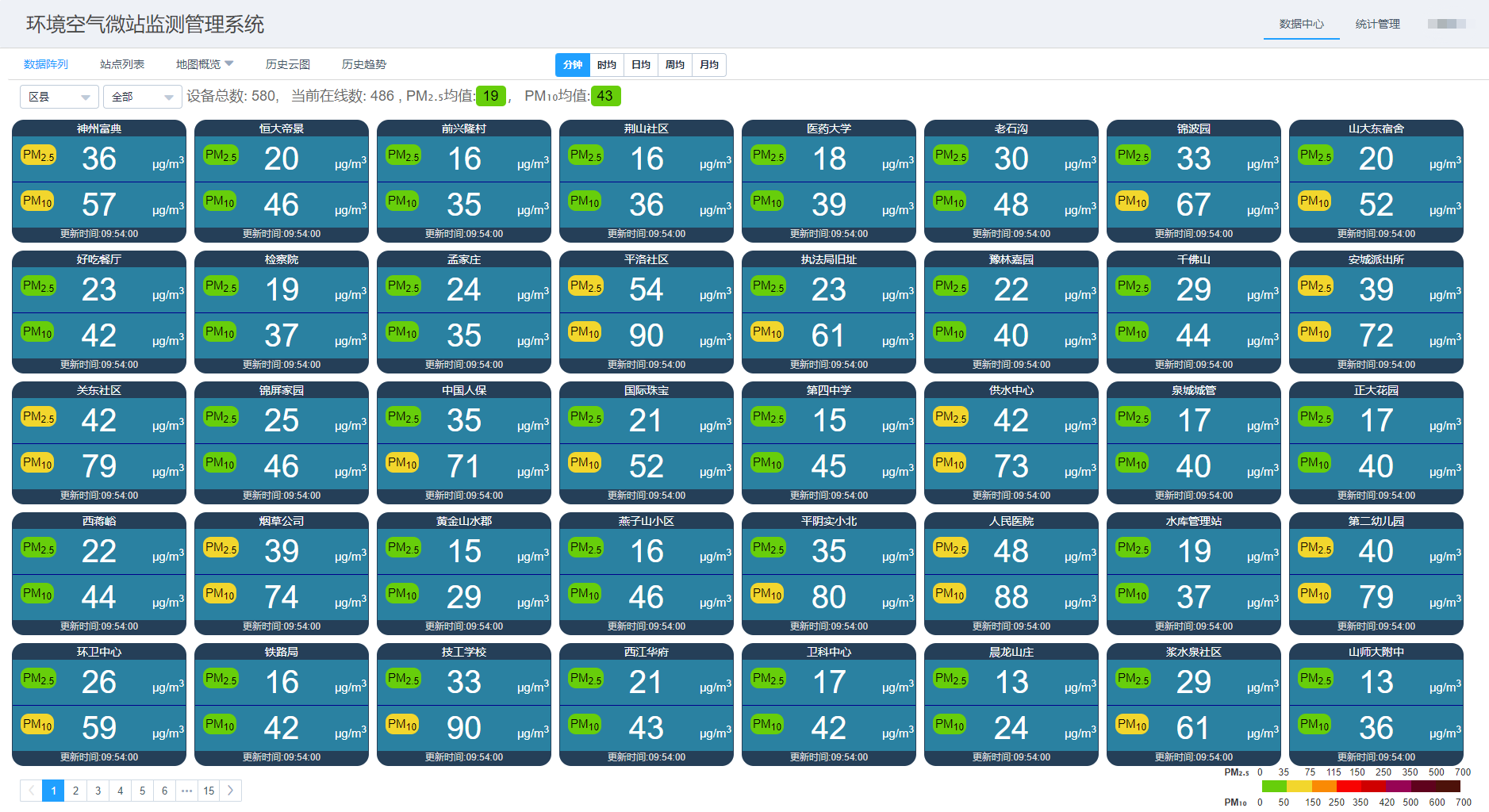Select the 月均 interval button
The image size is (1489, 812).
point(709,65)
